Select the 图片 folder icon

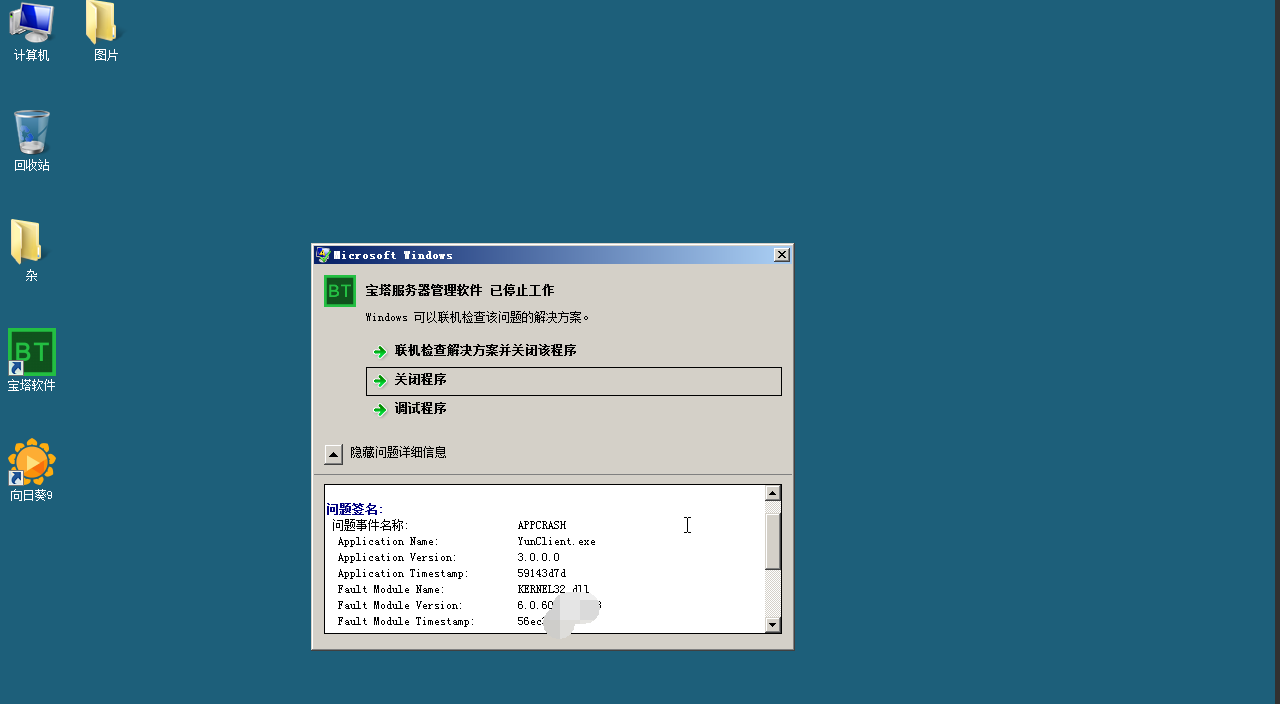click(105, 31)
